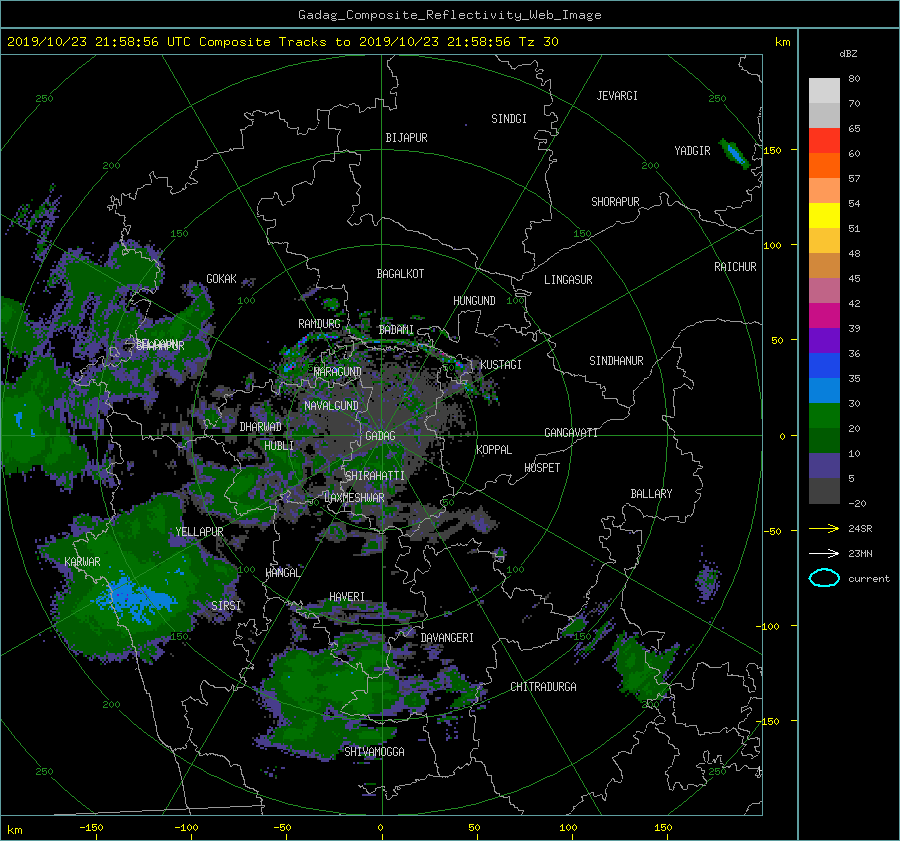Click the BAGALKOT label
Image resolution: width=900 pixels, height=841 pixels.
click(x=400, y=274)
